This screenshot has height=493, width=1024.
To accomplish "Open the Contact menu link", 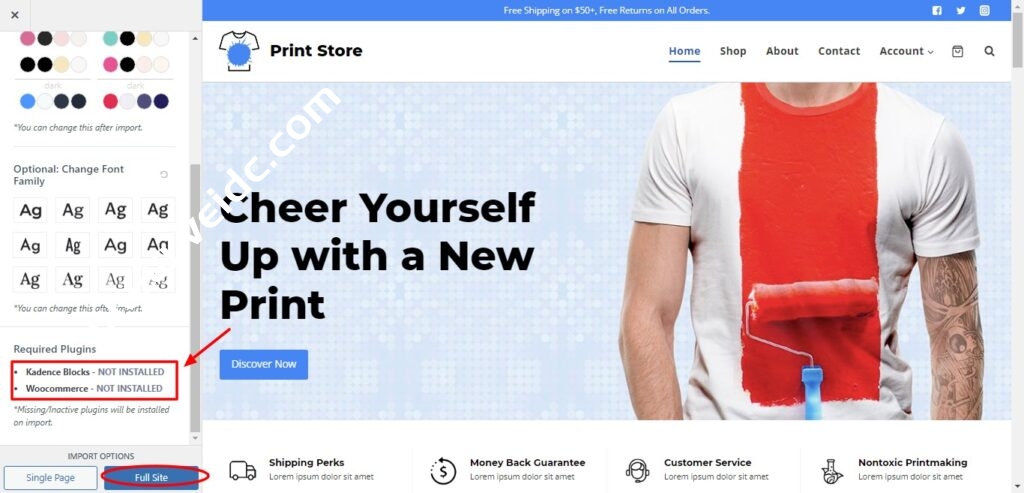I will click(839, 51).
